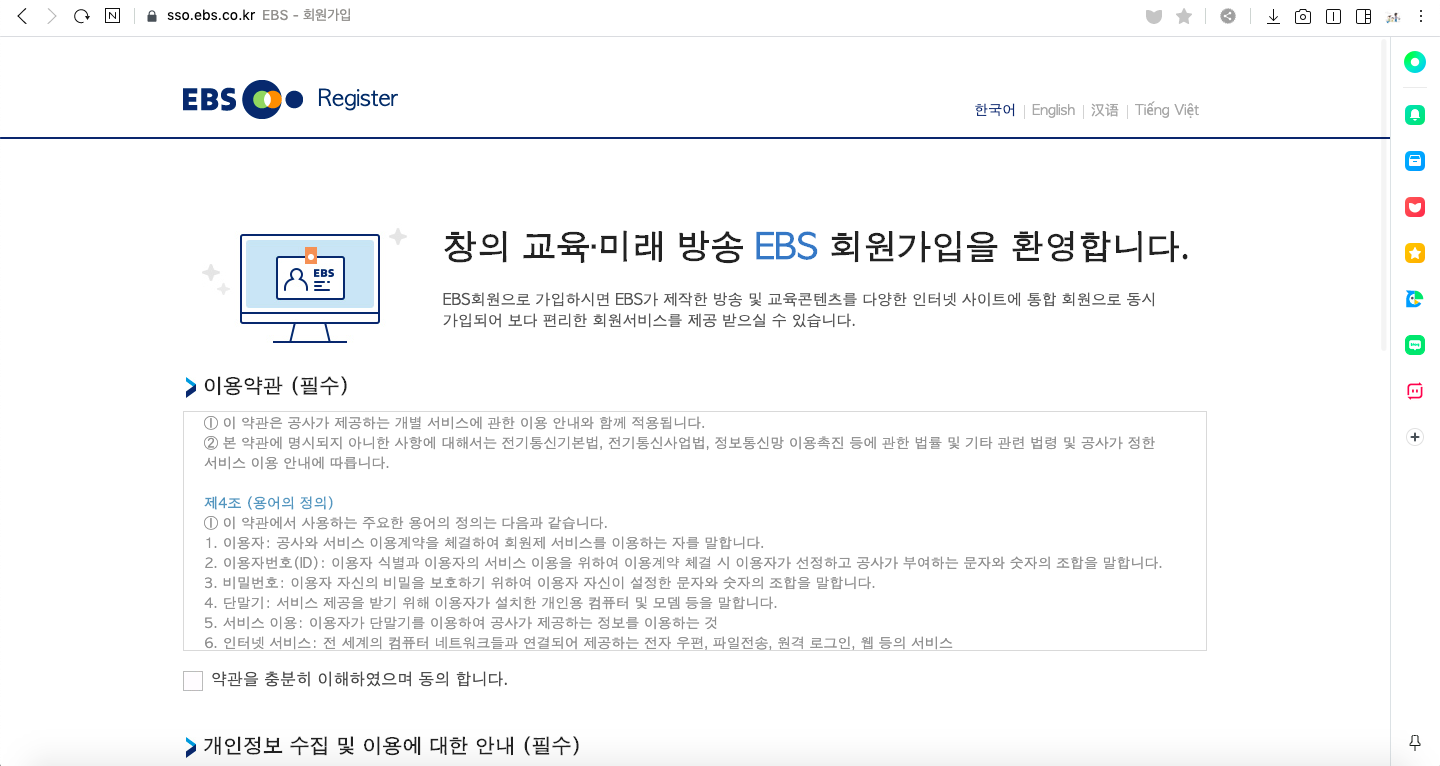Viewport: 1440px width, 766px height.
Task: Check the 약관을 충분히 이해하였으며 동의 합니다 box
Action: [193, 681]
